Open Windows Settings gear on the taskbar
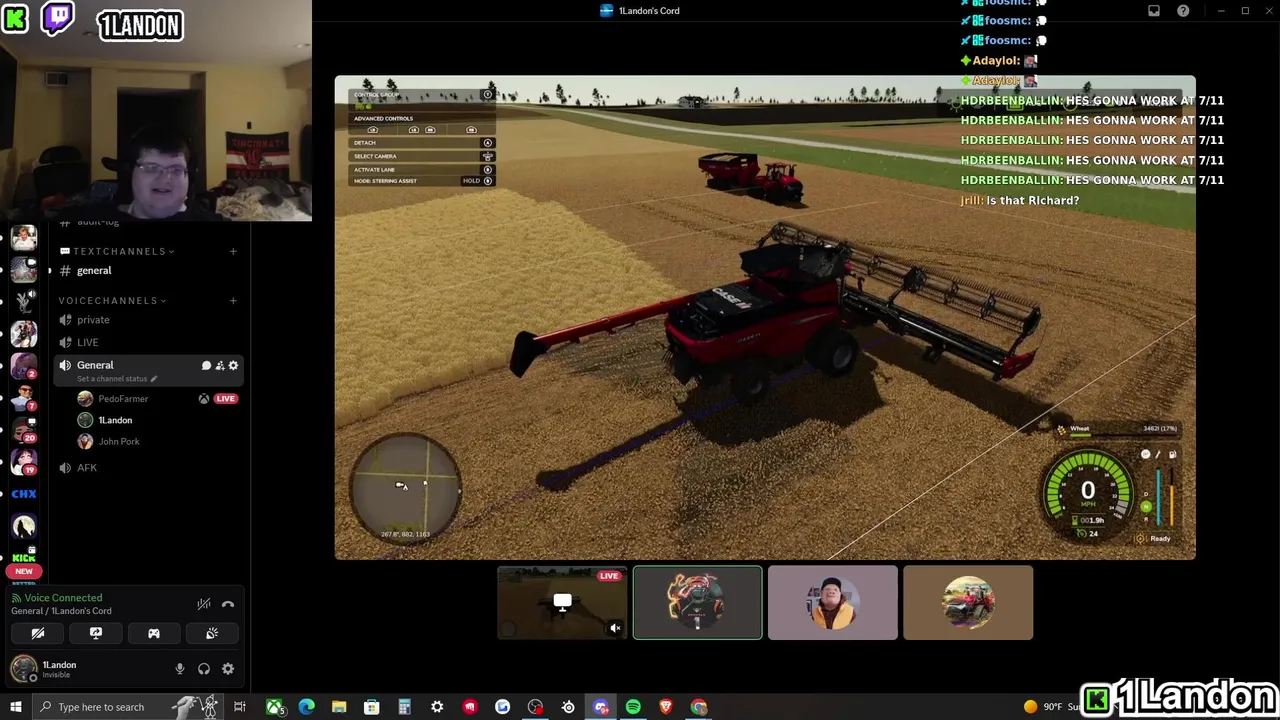The image size is (1280, 720). [x=437, y=707]
